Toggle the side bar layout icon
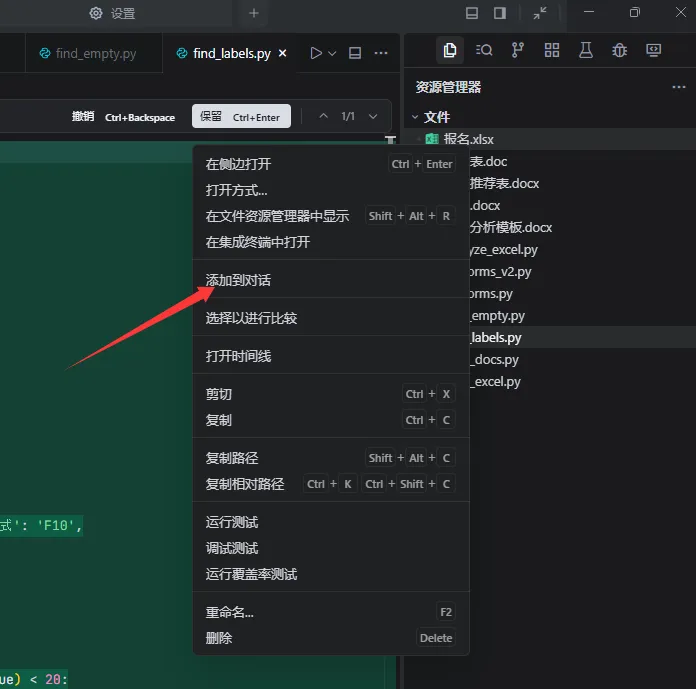 (x=500, y=13)
